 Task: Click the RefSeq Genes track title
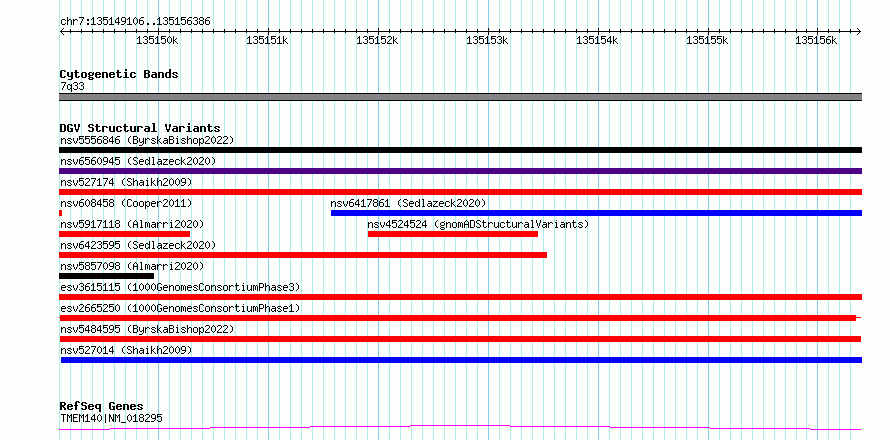point(101,407)
